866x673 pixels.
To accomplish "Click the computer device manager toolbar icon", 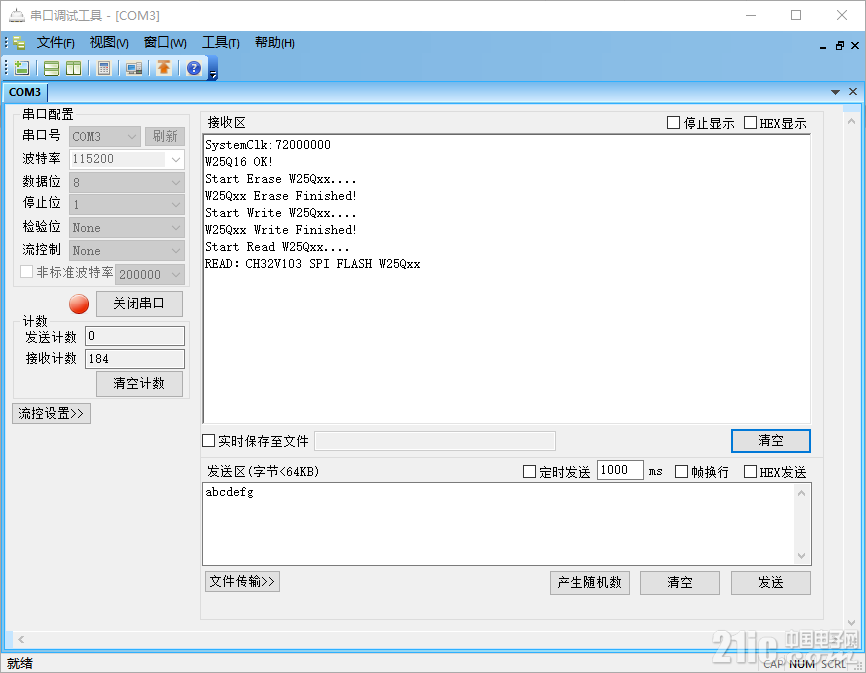I will [x=134, y=68].
